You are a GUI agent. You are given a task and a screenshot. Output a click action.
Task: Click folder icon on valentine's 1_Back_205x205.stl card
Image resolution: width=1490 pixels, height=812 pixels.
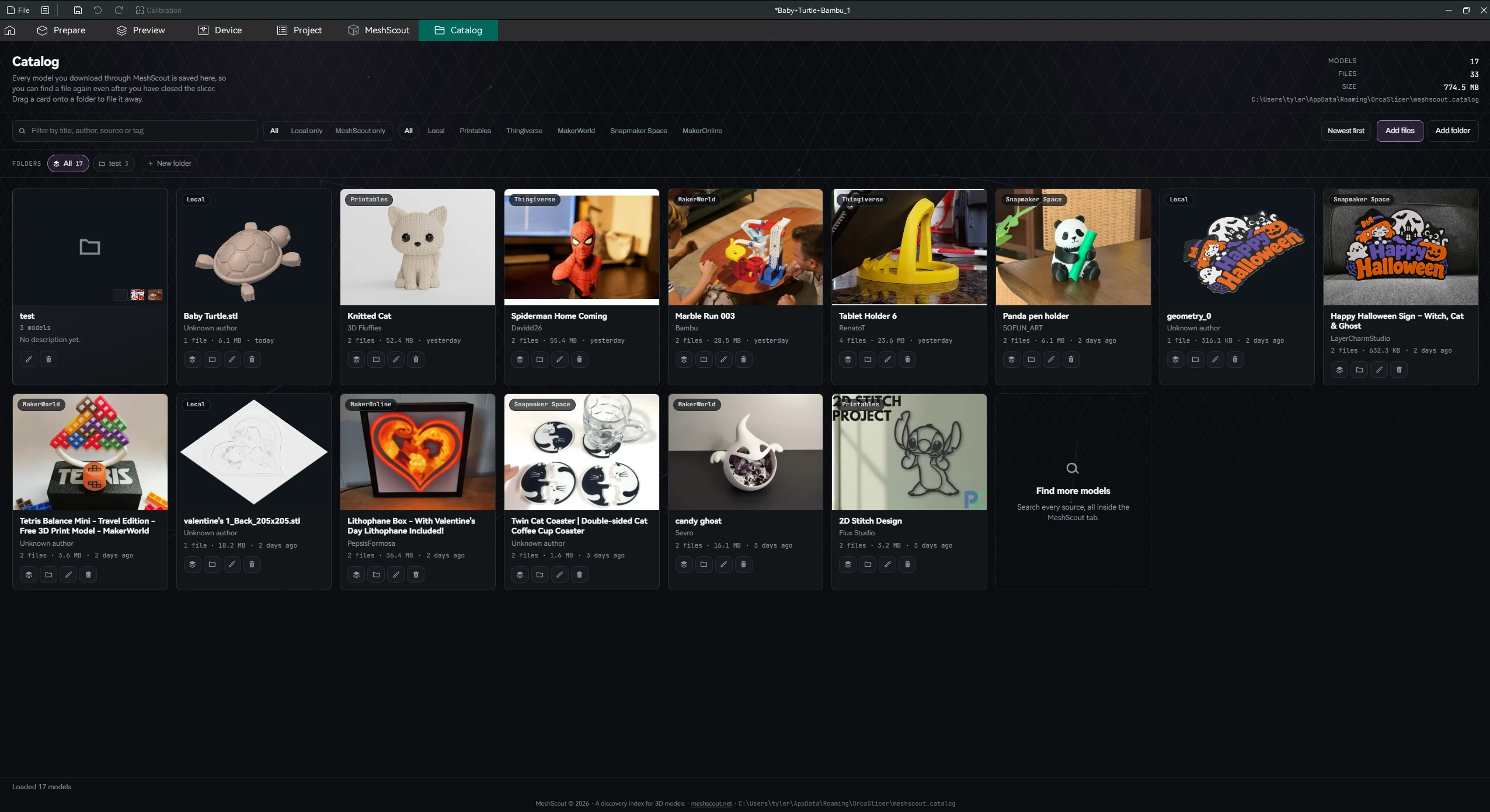pos(212,564)
